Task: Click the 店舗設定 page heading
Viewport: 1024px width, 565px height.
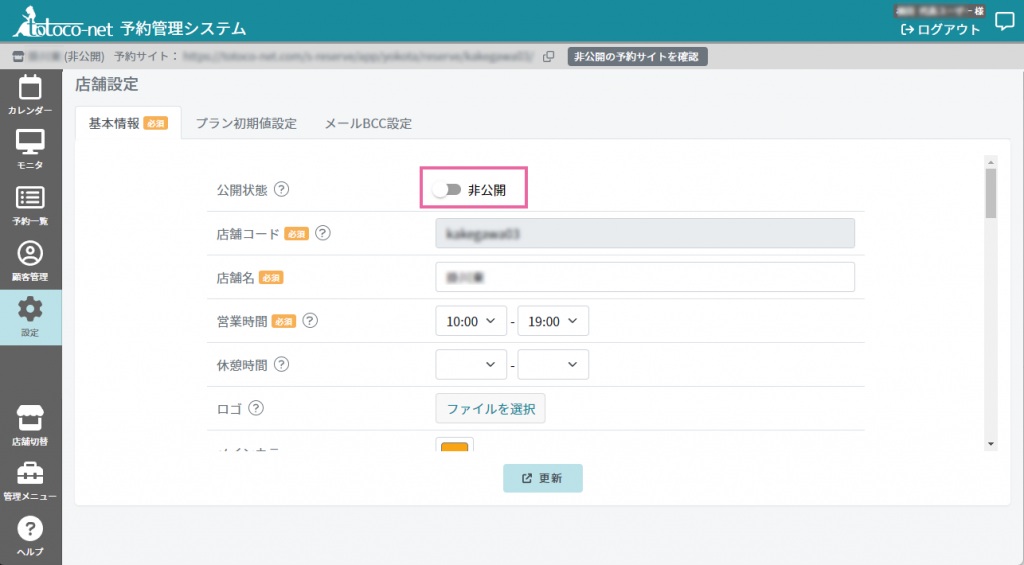Action: [x=107, y=84]
